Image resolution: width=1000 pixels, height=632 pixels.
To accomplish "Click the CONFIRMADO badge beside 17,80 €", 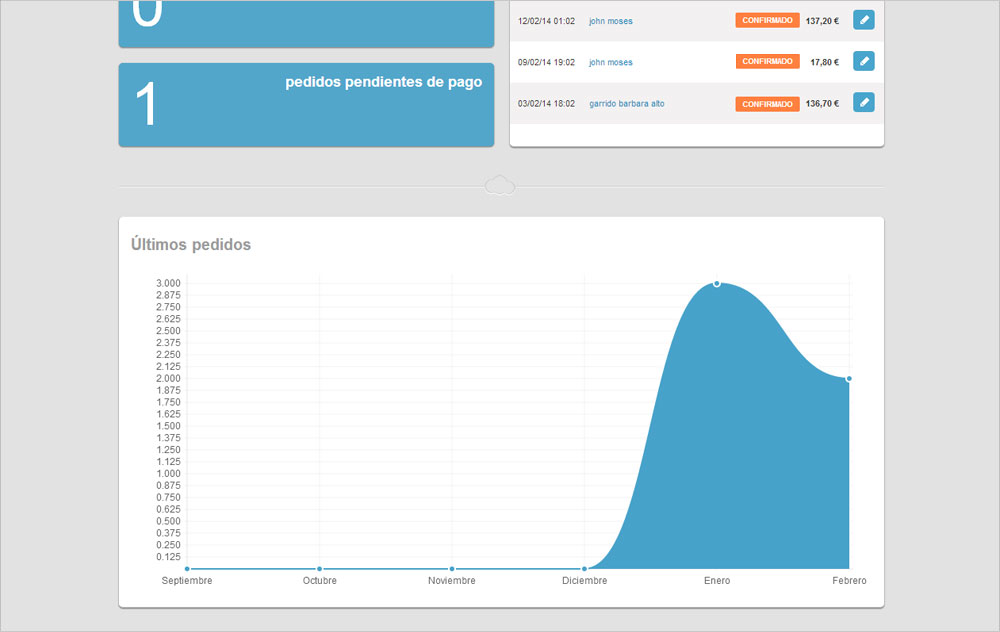I will tap(767, 62).
